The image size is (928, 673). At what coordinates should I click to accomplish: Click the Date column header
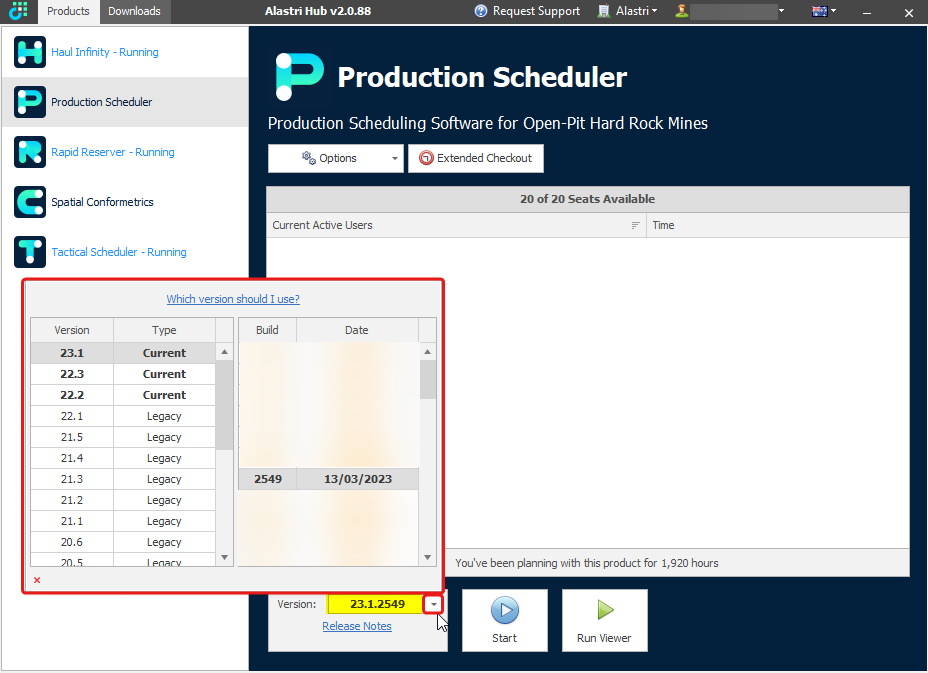(x=357, y=330)
